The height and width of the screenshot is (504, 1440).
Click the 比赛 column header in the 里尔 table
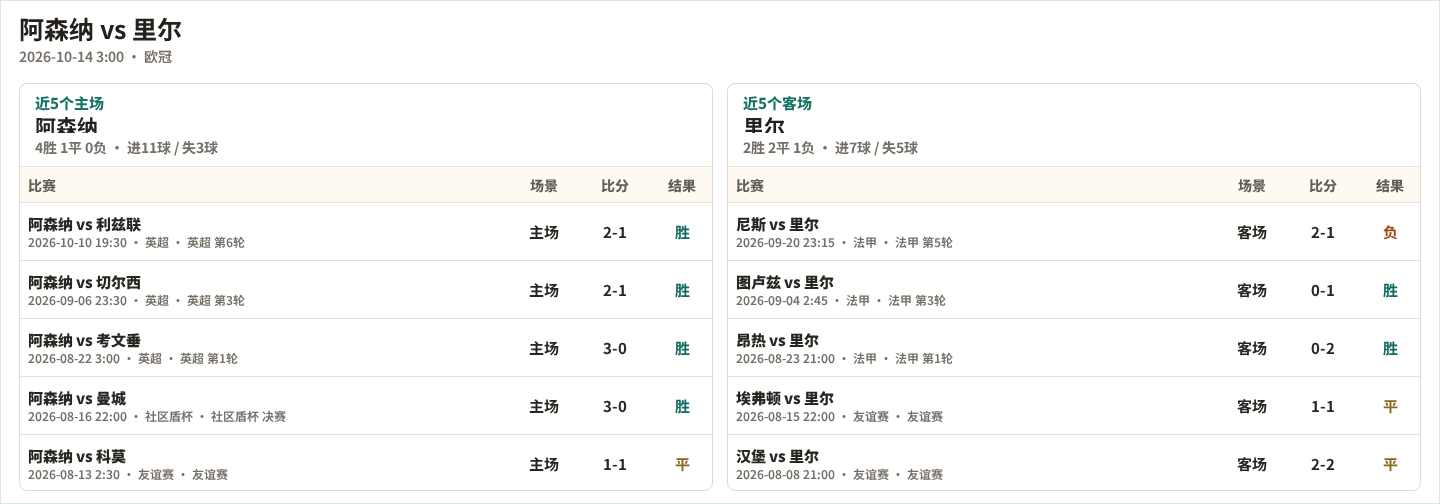click(750, 185)
